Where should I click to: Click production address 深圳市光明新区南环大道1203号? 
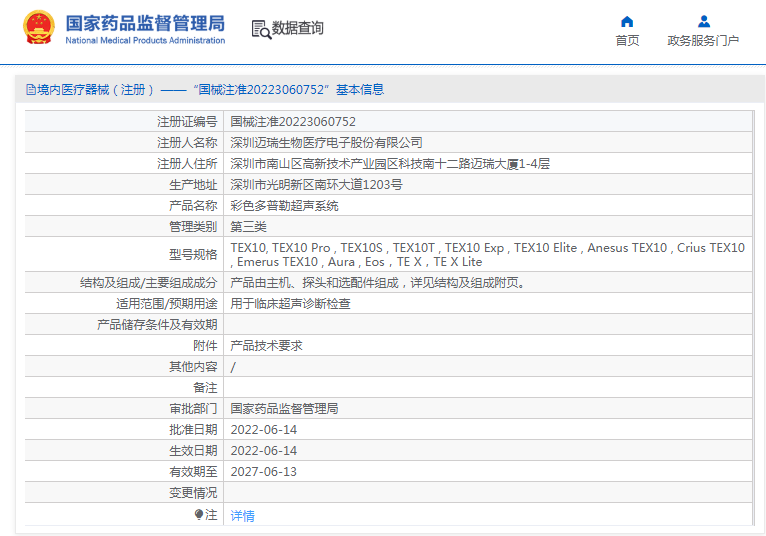(x=317, y=185)
